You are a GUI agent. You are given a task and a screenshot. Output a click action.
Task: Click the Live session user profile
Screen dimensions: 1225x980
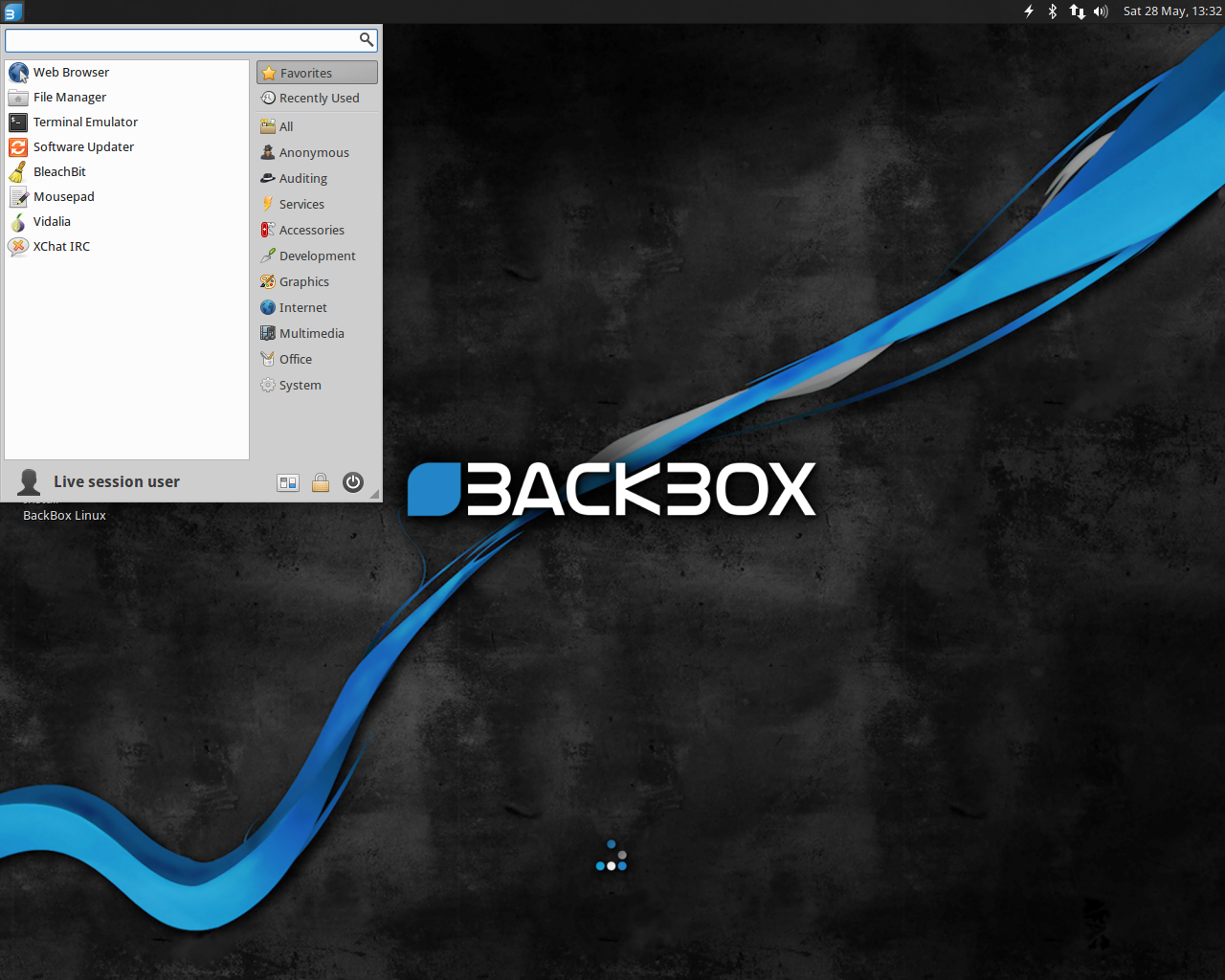pyautogui.click(x=115, y=481)
